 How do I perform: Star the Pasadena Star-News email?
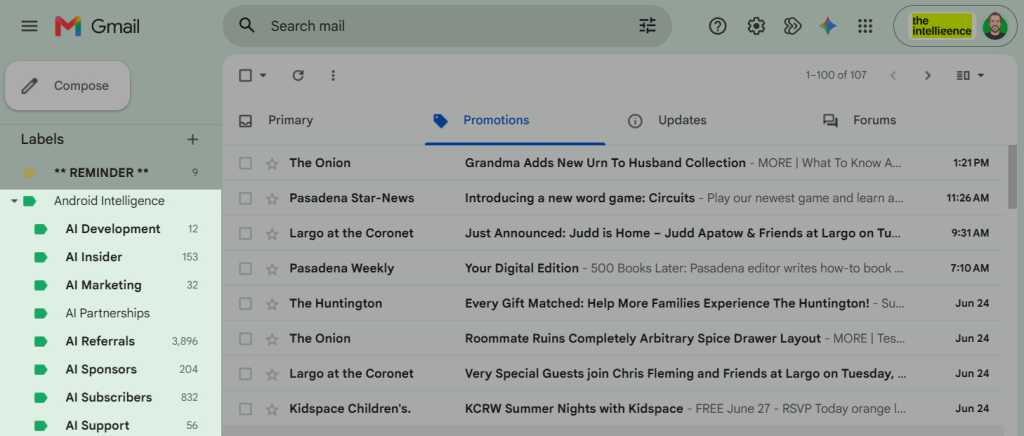[272, 198]
